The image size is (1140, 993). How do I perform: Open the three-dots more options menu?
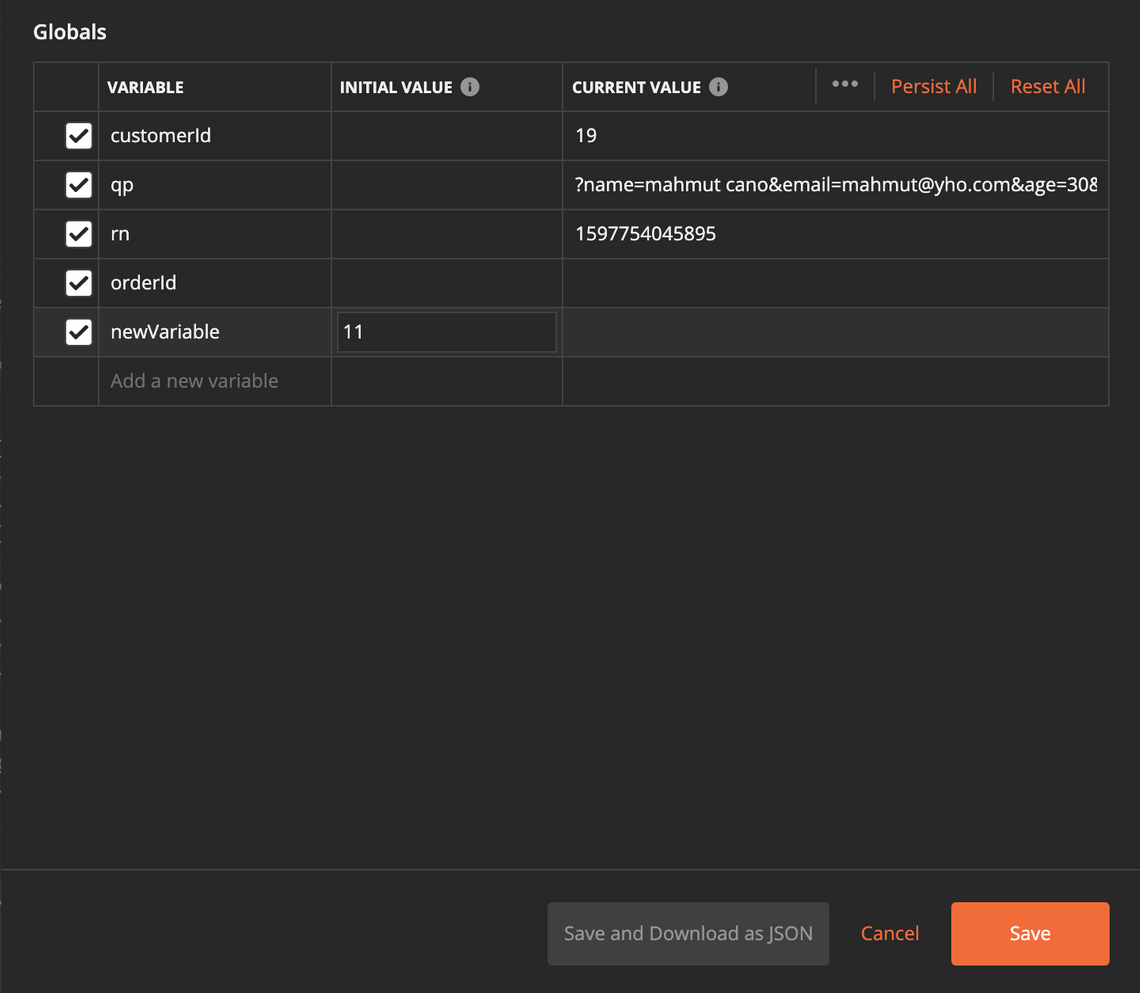845,85
